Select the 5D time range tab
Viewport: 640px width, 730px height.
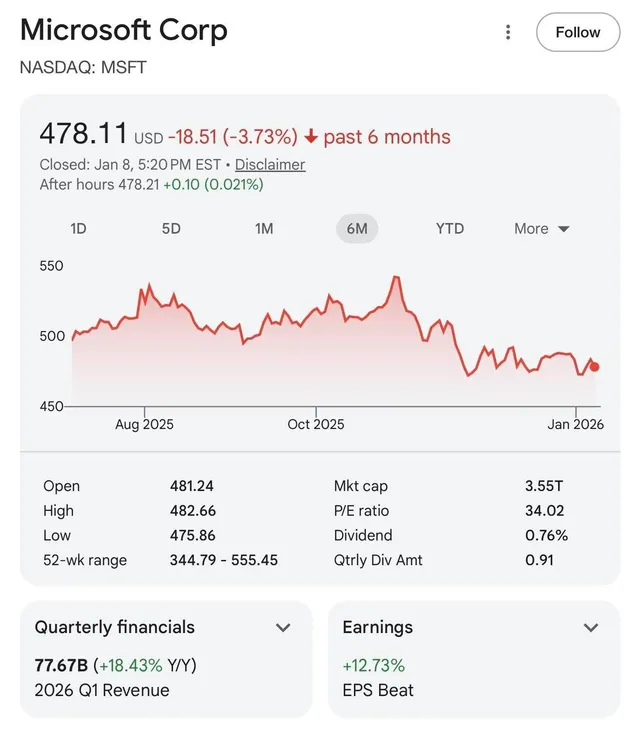coord(171,228)
